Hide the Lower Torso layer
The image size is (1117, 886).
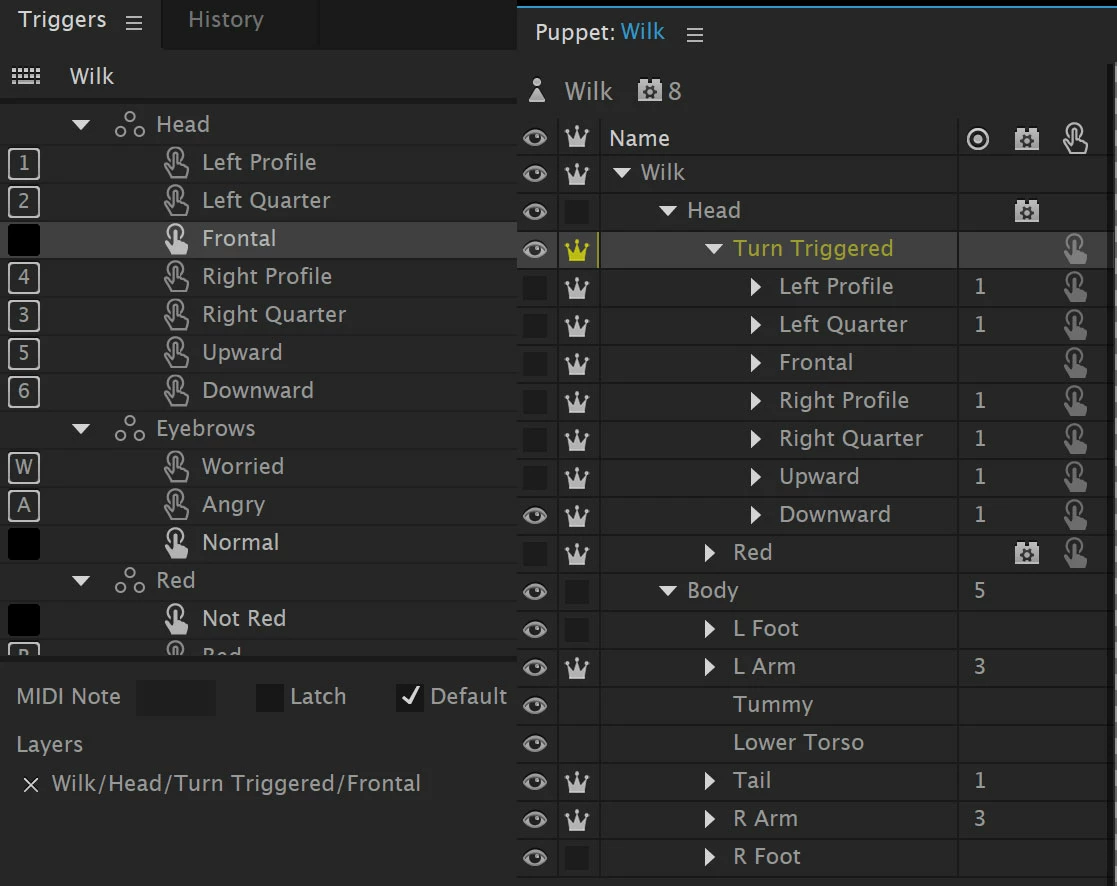[x=535, y=744]
